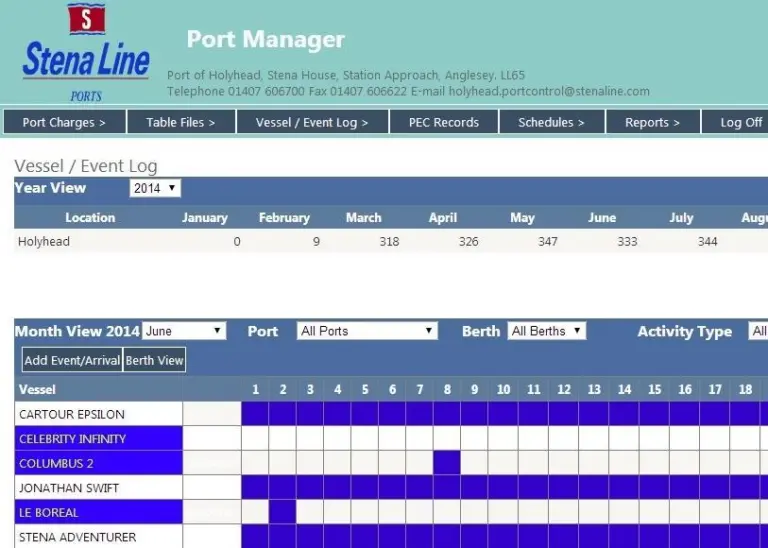Click the July value 344

[708, 241]
